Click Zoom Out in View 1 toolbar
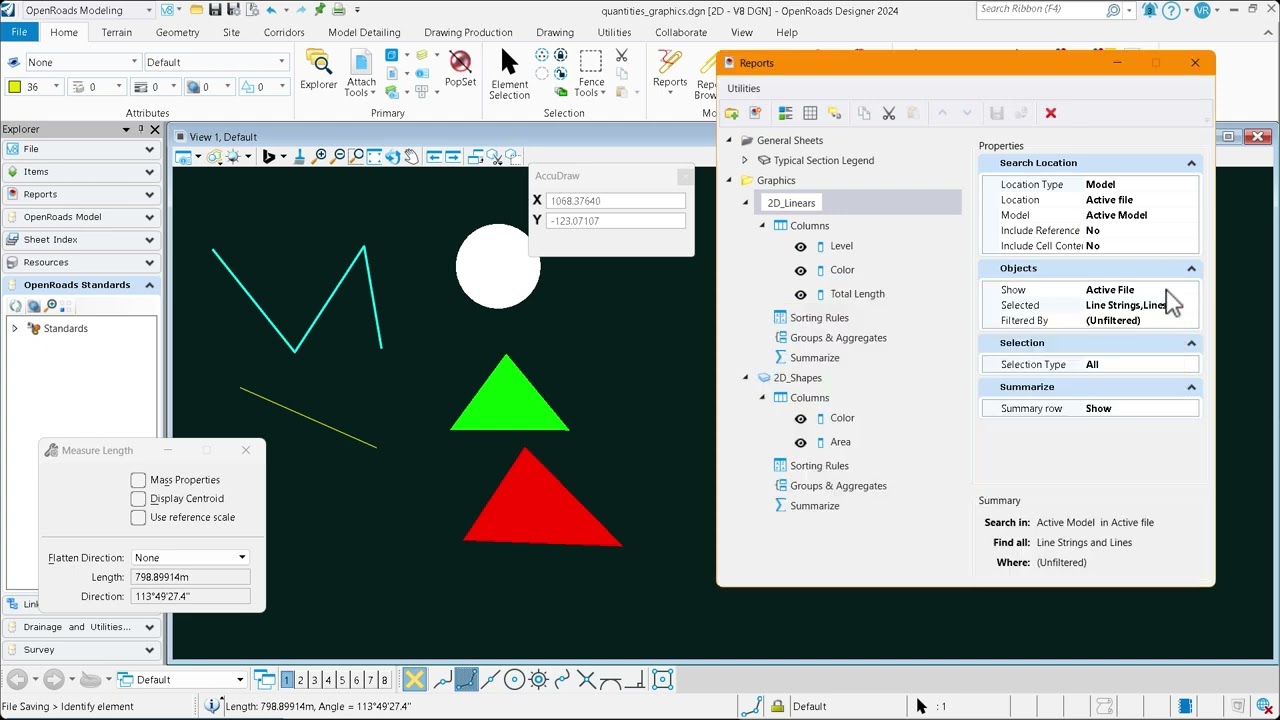This screenshot has width=1280, height=720. 338,156
